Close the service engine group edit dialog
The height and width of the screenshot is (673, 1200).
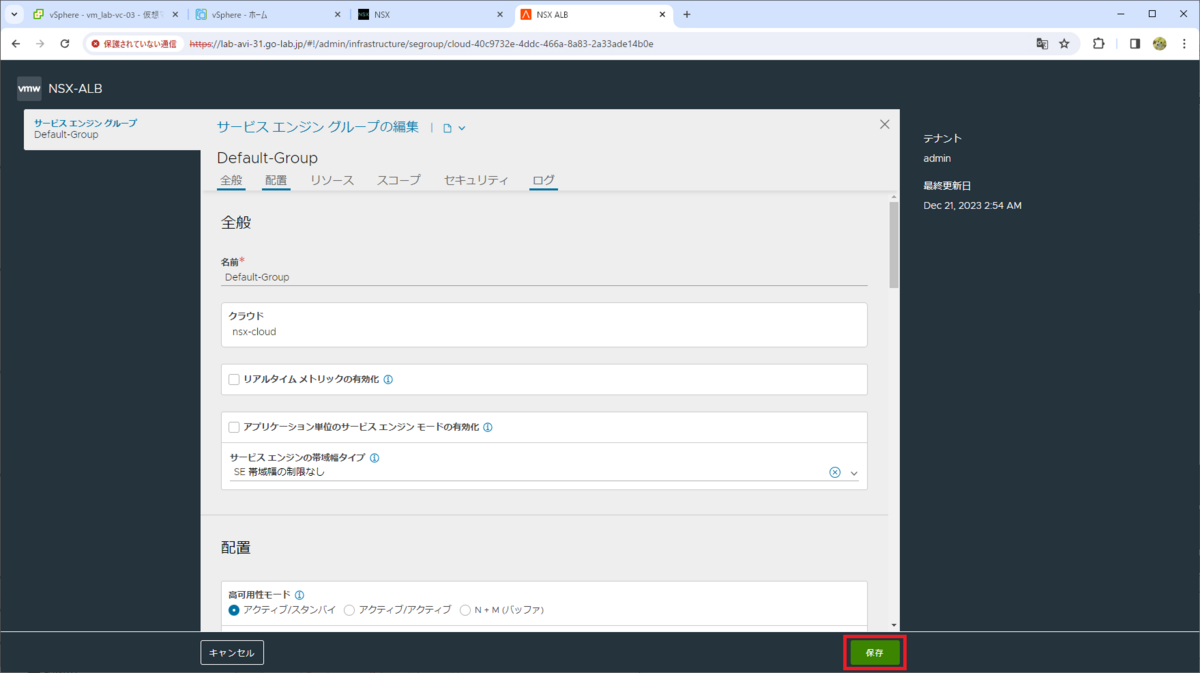click(884, 125)
